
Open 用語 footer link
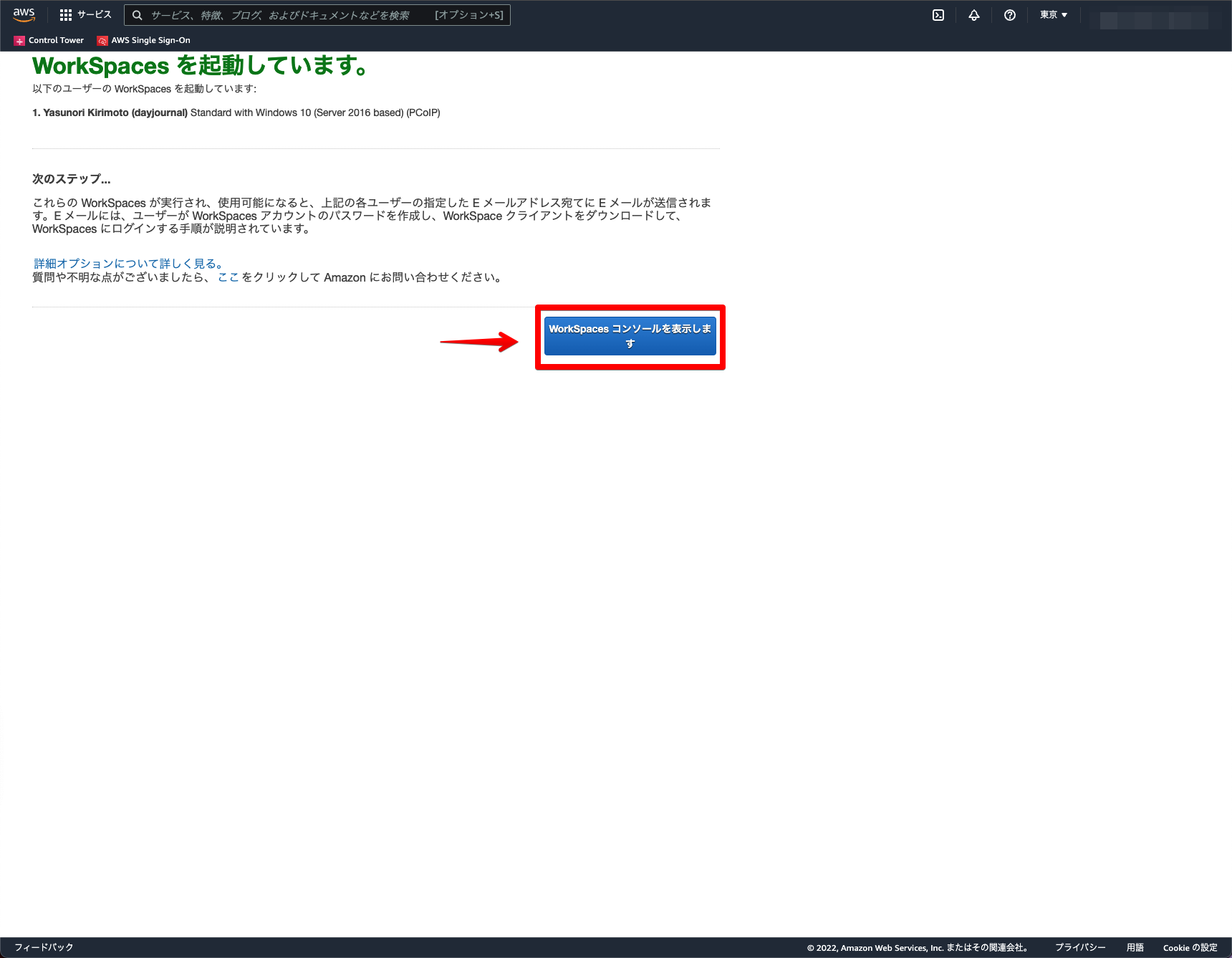click(1135, 947)
